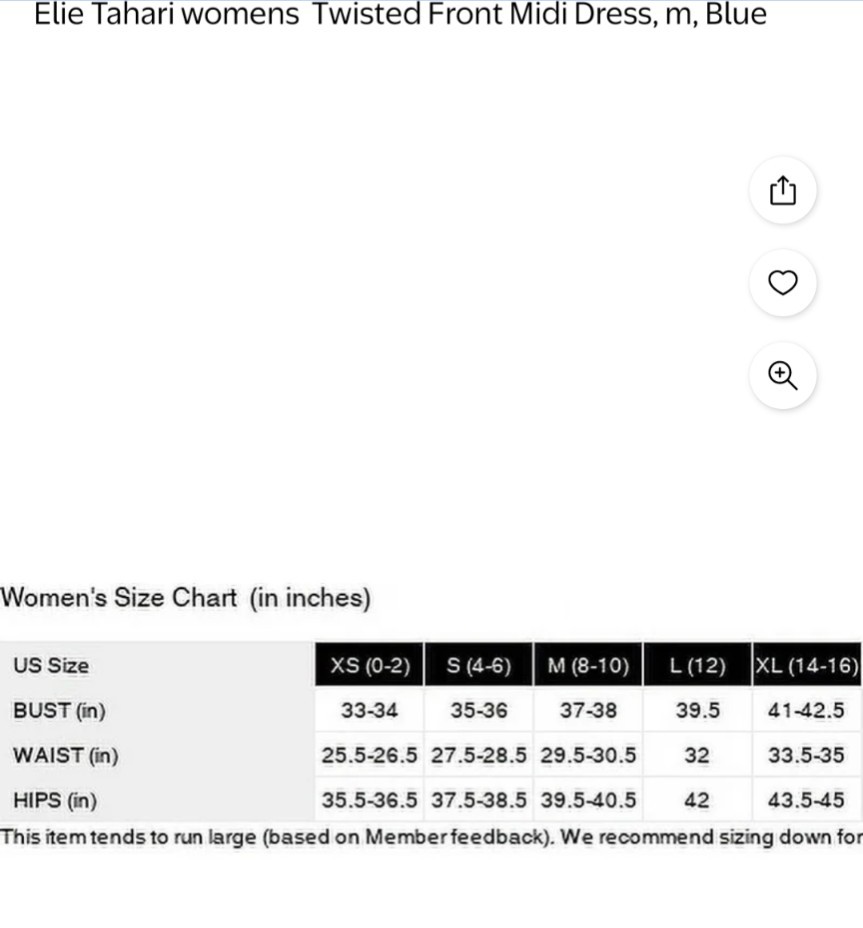Tap the share icon
This screenshot has height=928, width=863.
pos(783,191)
